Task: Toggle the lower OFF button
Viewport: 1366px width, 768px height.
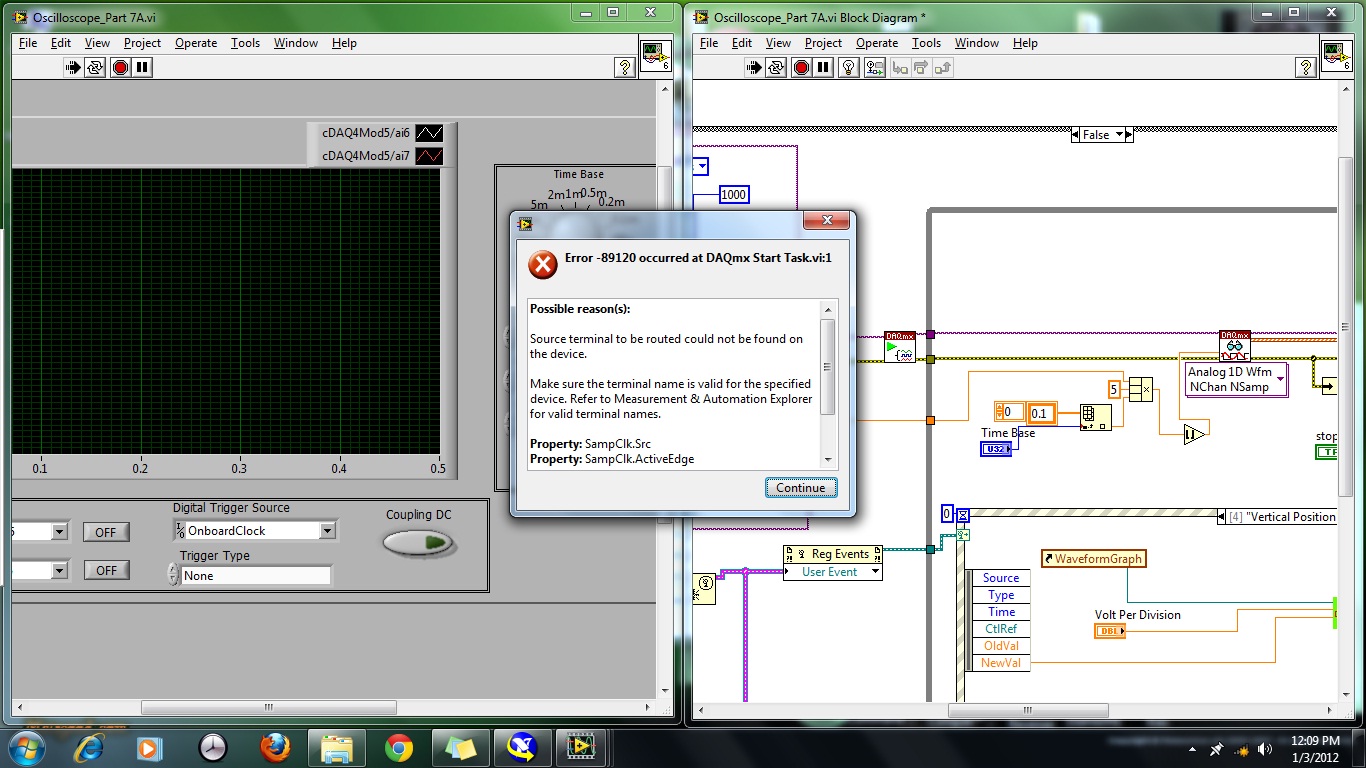Action: tap(106, 570)
